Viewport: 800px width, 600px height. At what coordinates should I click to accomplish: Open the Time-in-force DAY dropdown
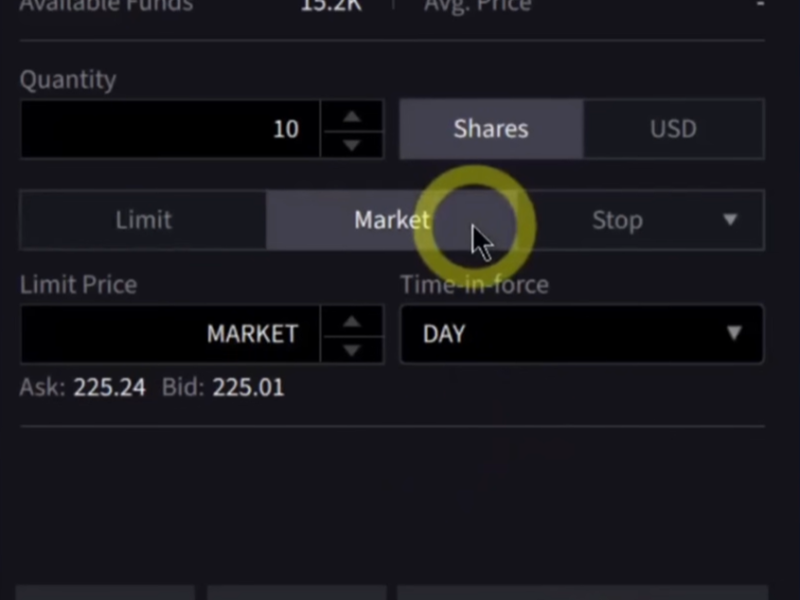(x=581, y=334)
